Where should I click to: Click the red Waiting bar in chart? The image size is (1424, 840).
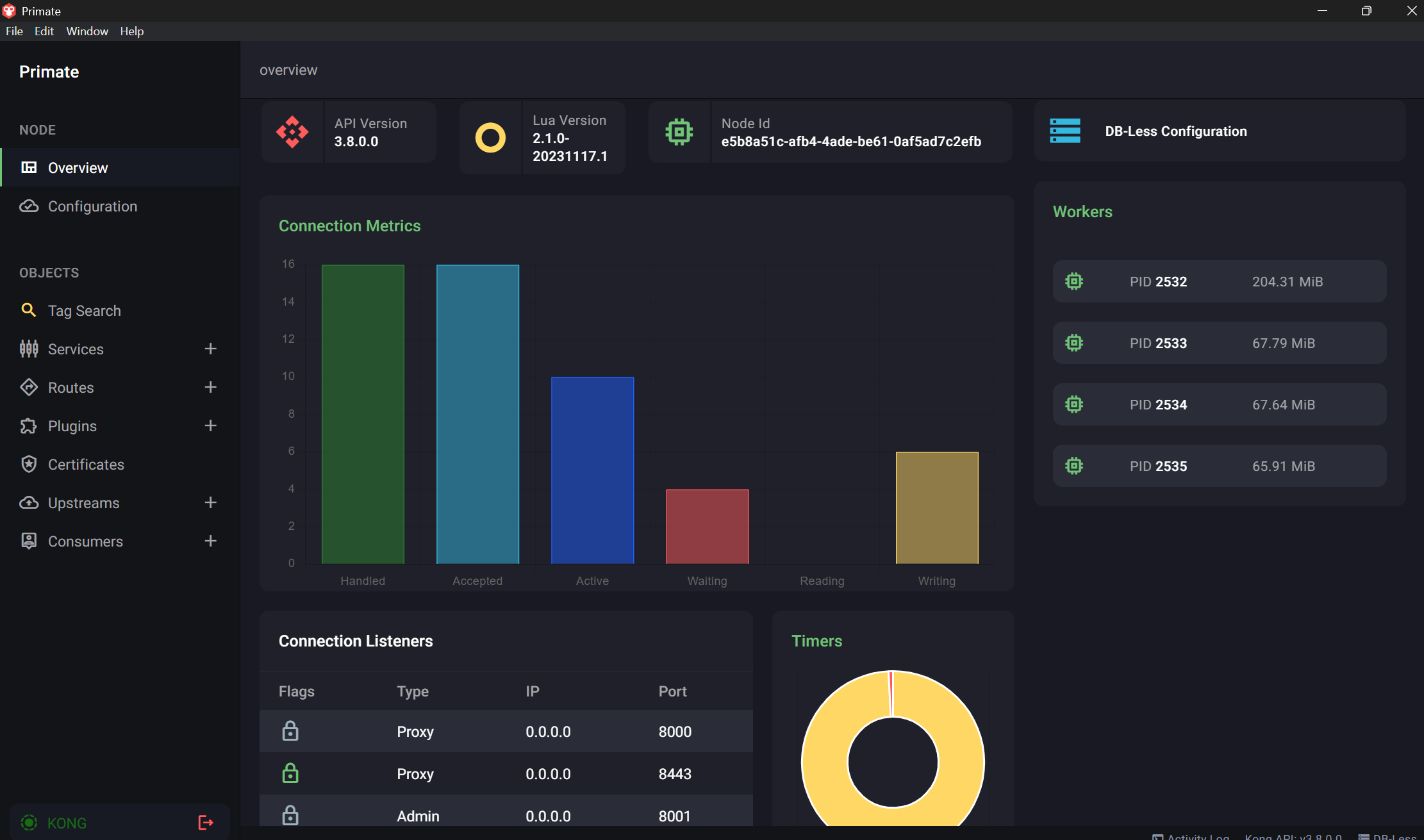pos(708,527)
